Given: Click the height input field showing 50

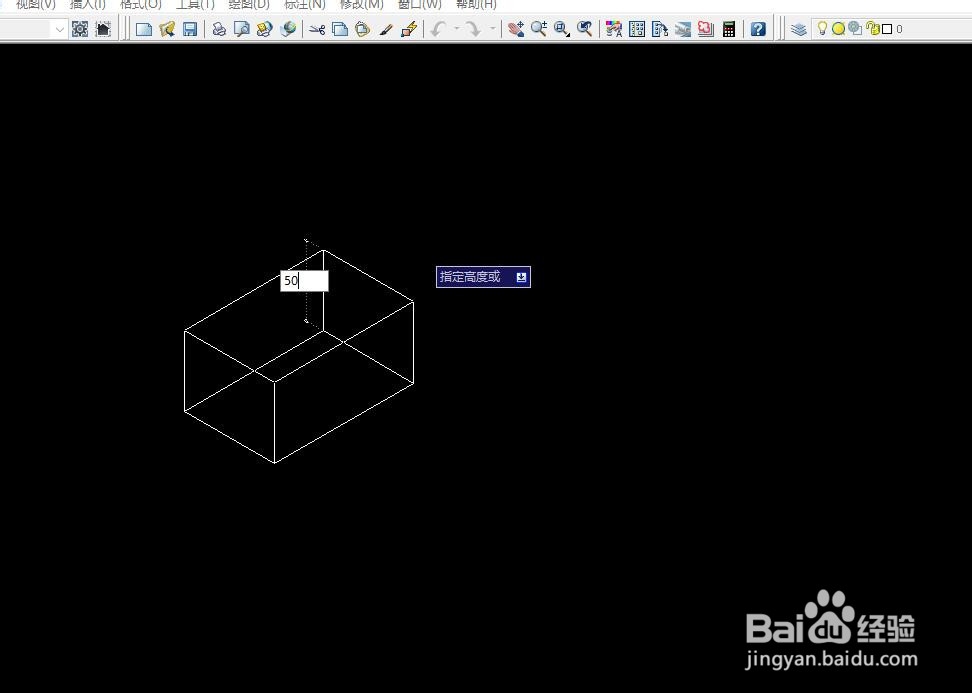Looking at the screenshot, I should (304, 281).
